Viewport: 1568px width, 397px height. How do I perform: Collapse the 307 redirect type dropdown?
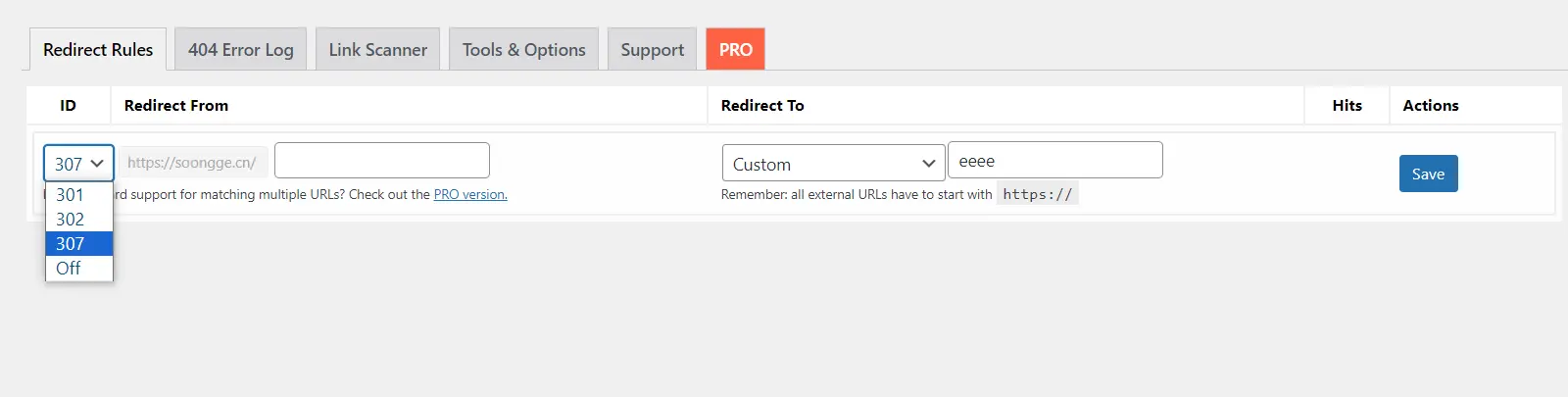[x=78, y=164]
